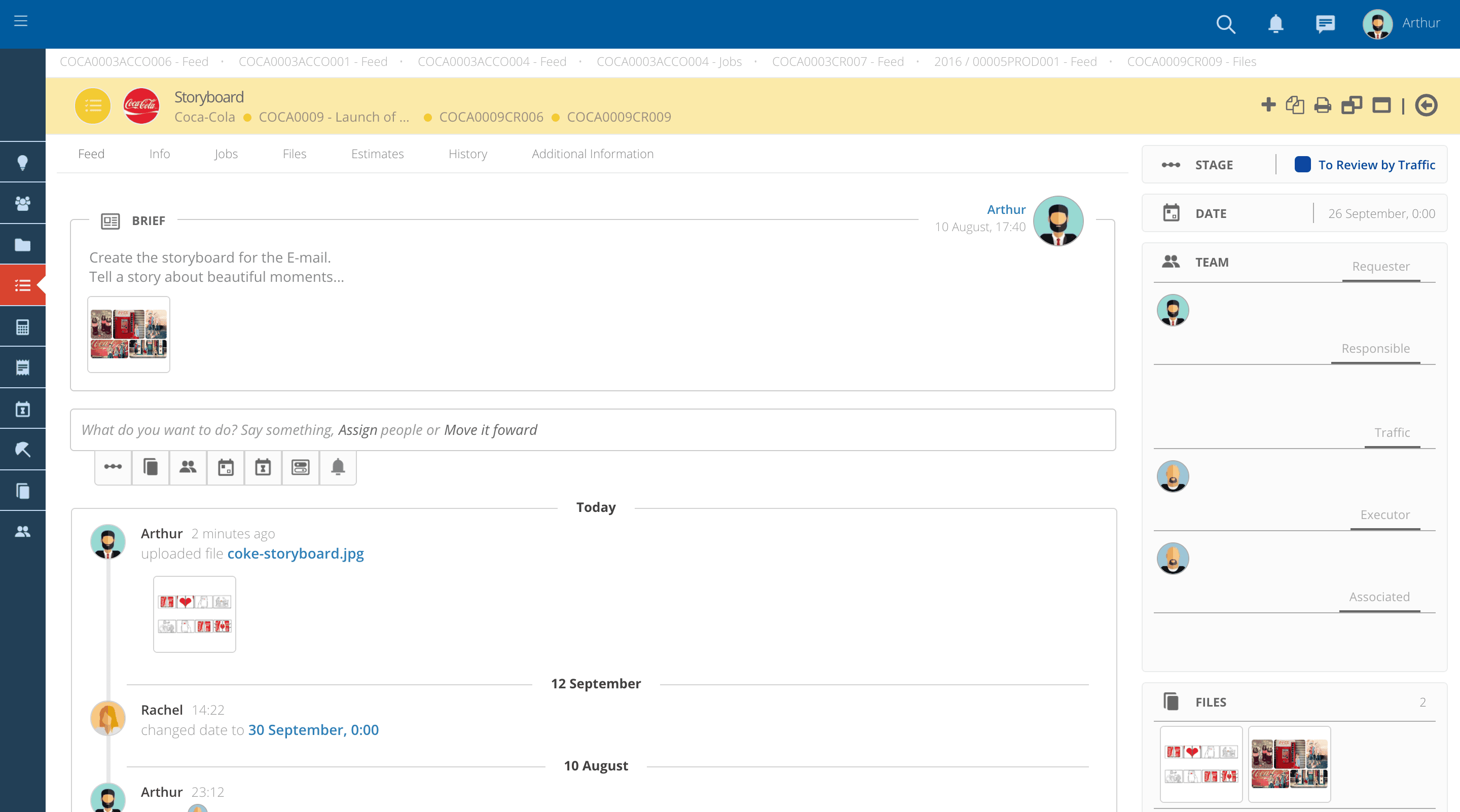The image size is (1460, 812).
Task: Click assign people toolbar icon
Action: (188, 467)
